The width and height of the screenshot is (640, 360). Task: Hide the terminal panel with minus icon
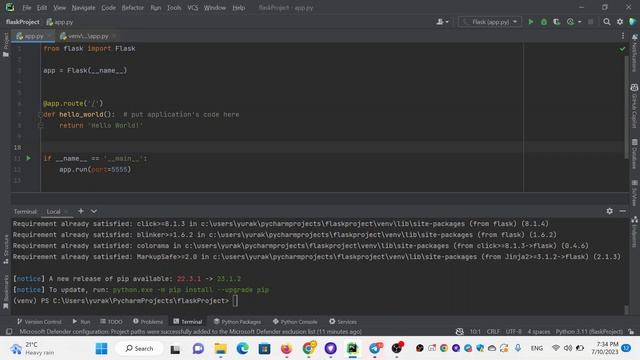(622, 211)
